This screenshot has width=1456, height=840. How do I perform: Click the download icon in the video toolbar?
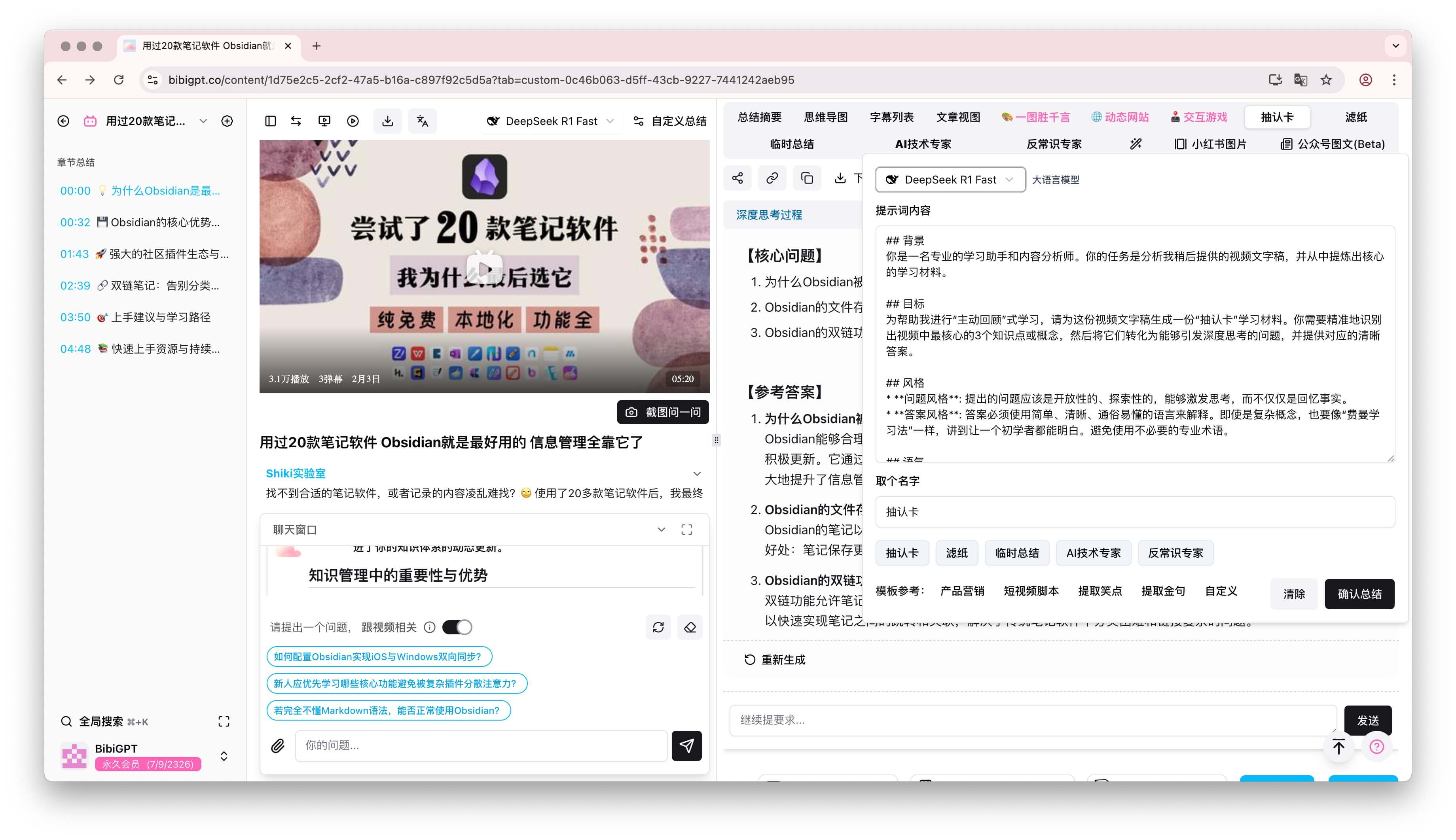pyautogui.click(x=387, y=121)
